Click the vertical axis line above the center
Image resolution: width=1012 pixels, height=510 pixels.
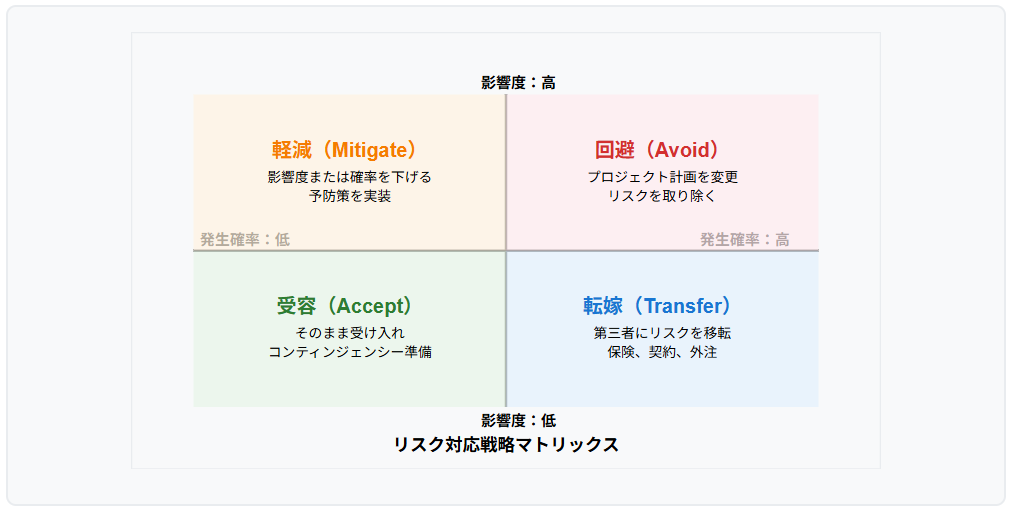(x=506, y=172)
